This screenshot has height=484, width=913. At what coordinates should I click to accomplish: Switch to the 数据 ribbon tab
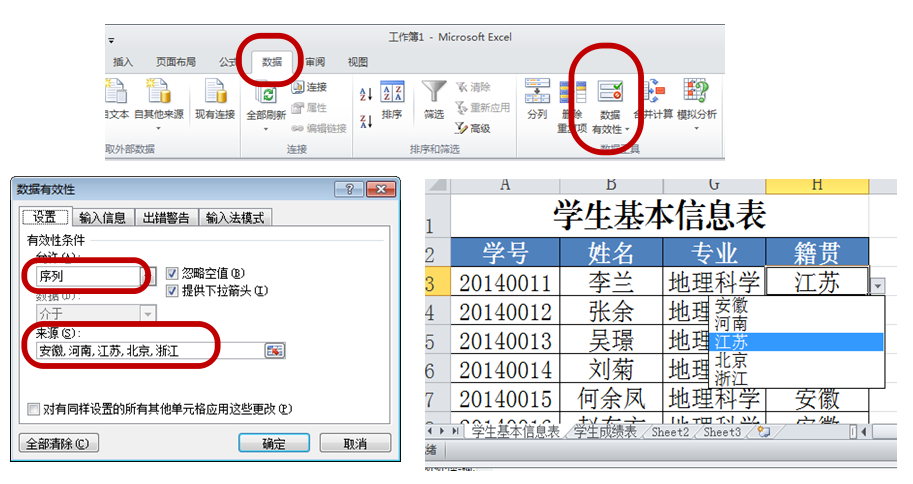[272, 62]
